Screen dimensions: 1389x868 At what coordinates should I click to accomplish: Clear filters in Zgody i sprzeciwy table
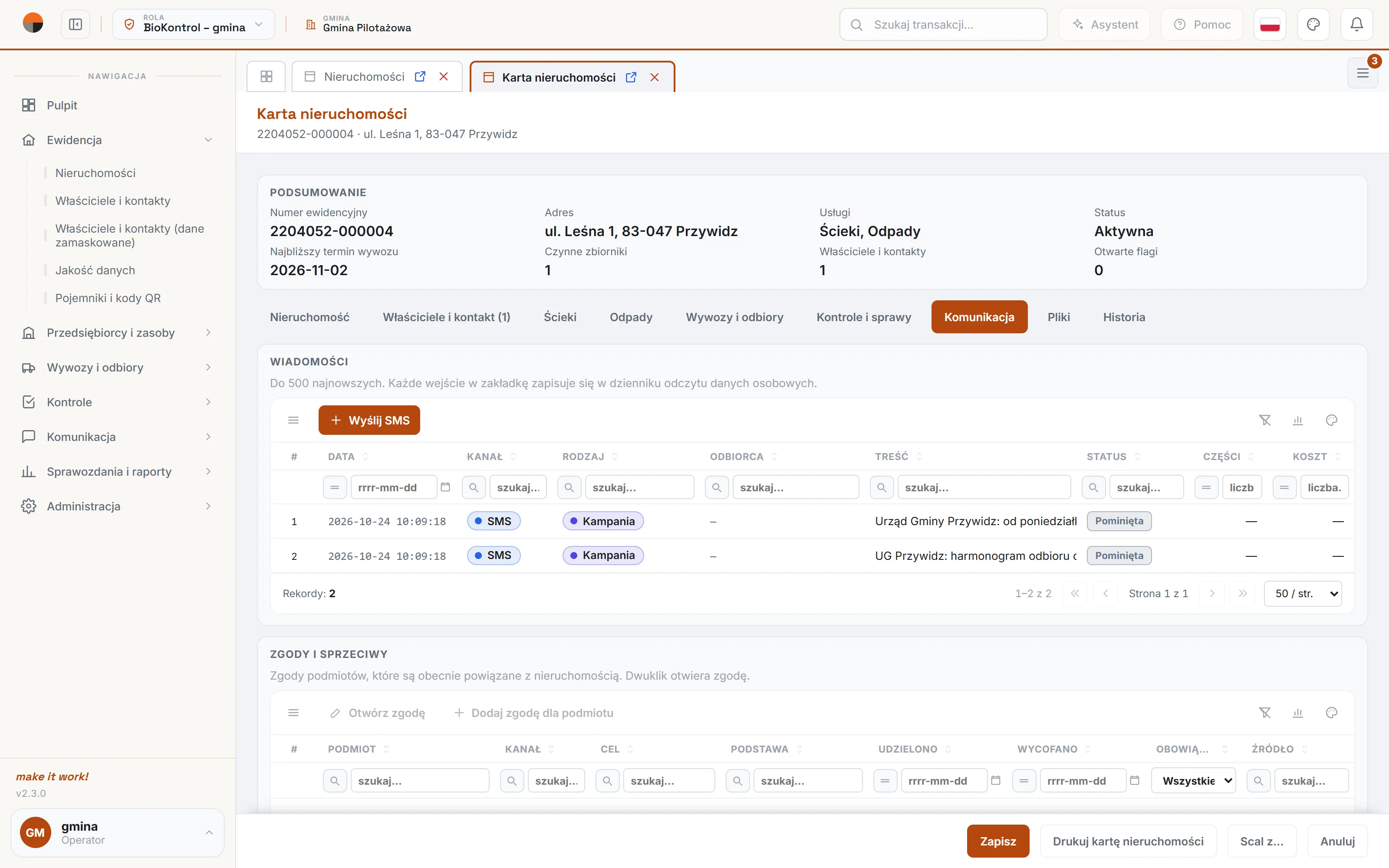coord(1264,713)
